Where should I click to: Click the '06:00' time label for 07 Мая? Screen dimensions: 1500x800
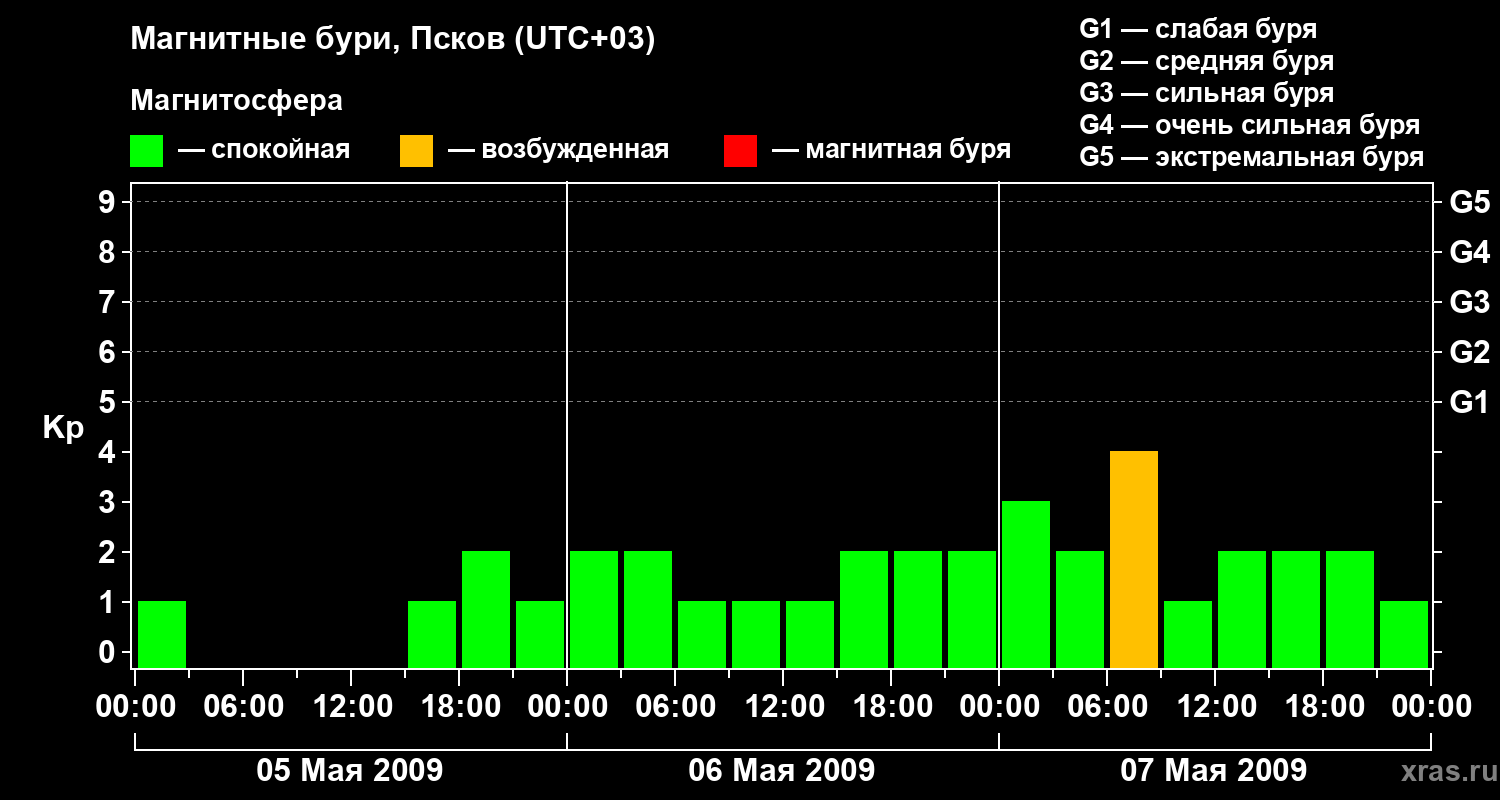coord(1107,707)
